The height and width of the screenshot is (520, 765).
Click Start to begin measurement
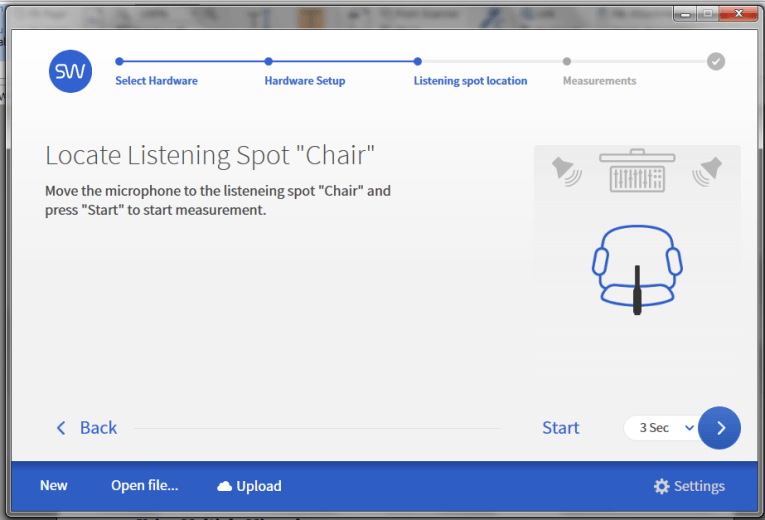(x=561, y=428)
